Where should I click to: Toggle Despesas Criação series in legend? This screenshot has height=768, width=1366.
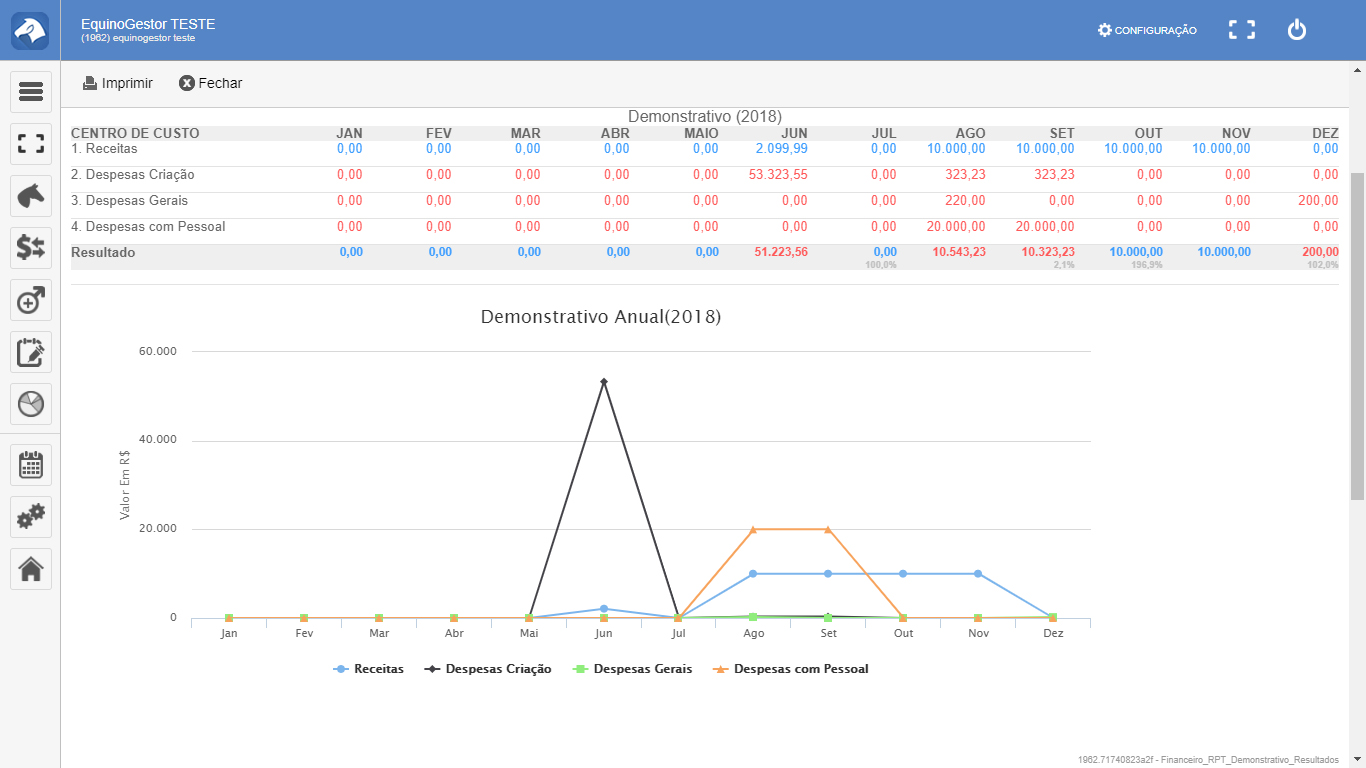pos(488,669)
